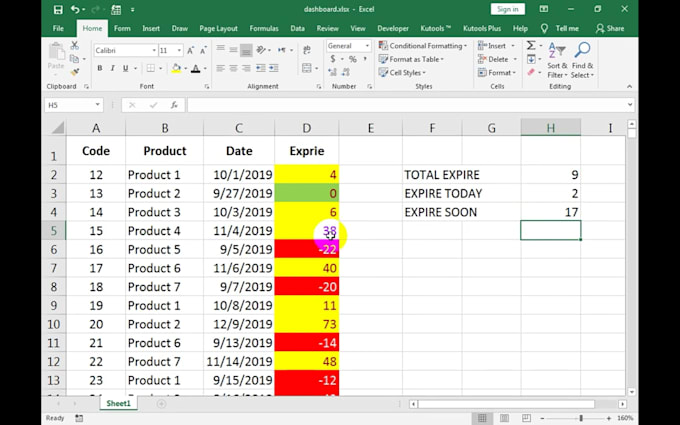680x425 pixels.
Task: Open the font size 11 dropdown
Action: click(x=179, y=51)
